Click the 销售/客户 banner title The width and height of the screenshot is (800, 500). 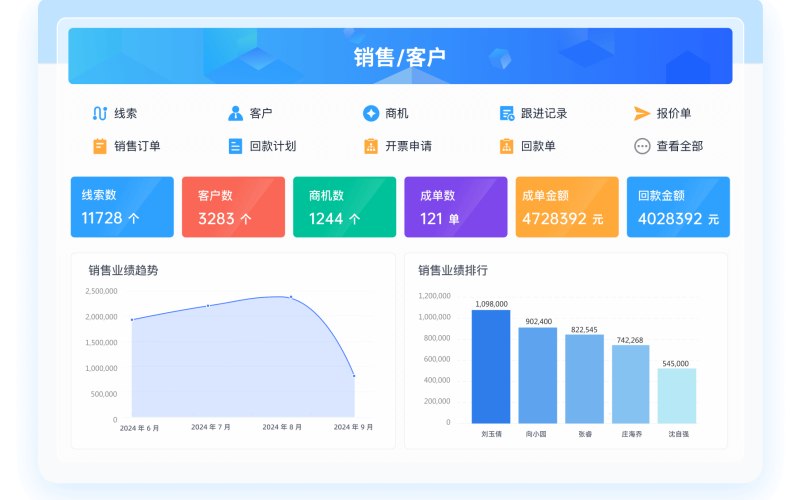coord(400,57)
